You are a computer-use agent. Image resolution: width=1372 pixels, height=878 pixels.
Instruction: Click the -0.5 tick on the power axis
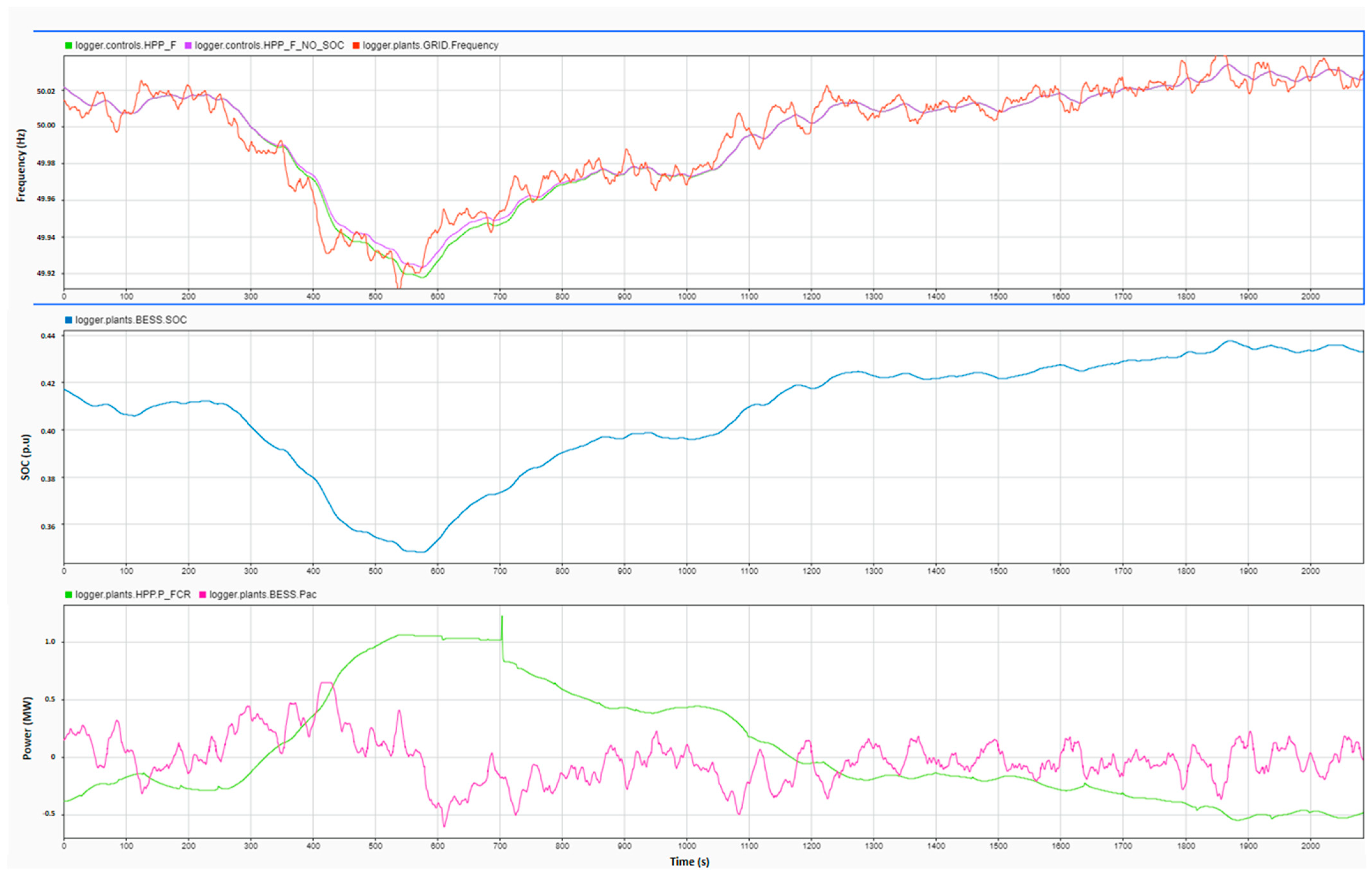(48, 814)
